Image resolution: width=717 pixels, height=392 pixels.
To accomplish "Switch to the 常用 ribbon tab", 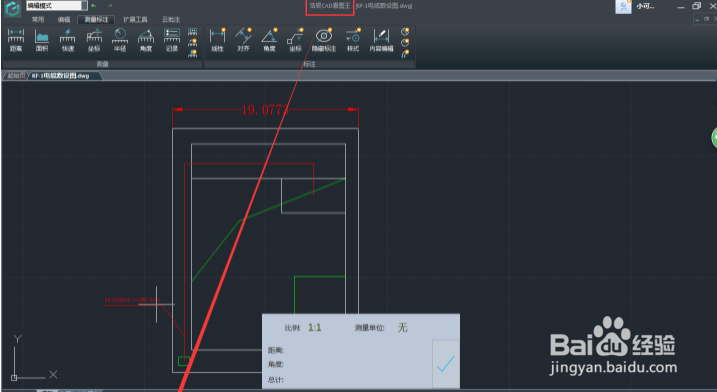I will point(38,20).
